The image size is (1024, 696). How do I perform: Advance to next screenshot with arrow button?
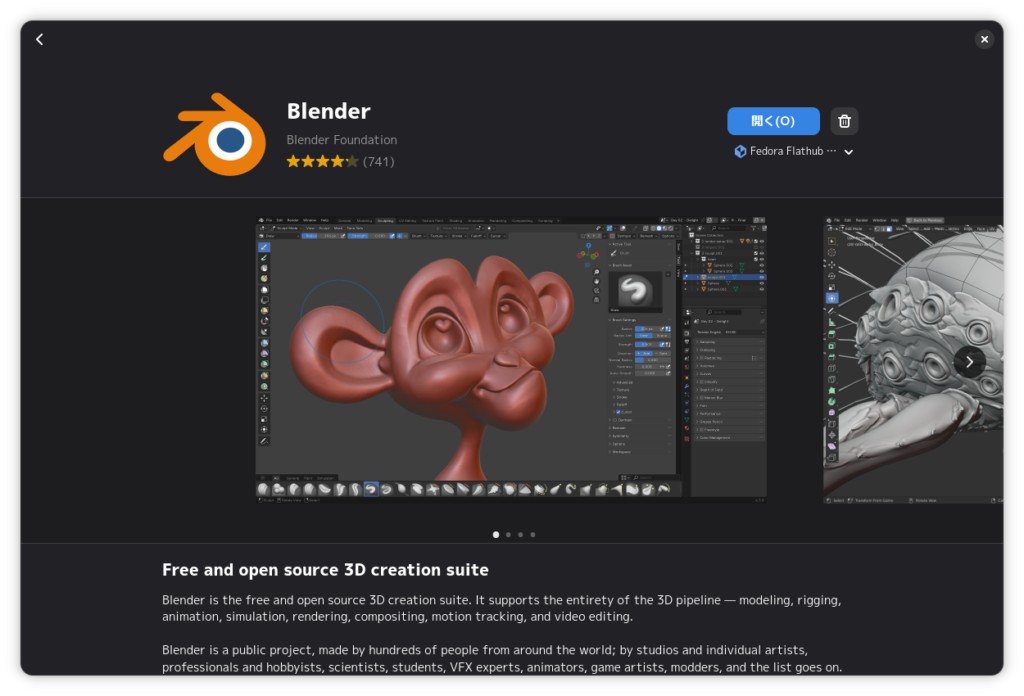pos(969,362)
